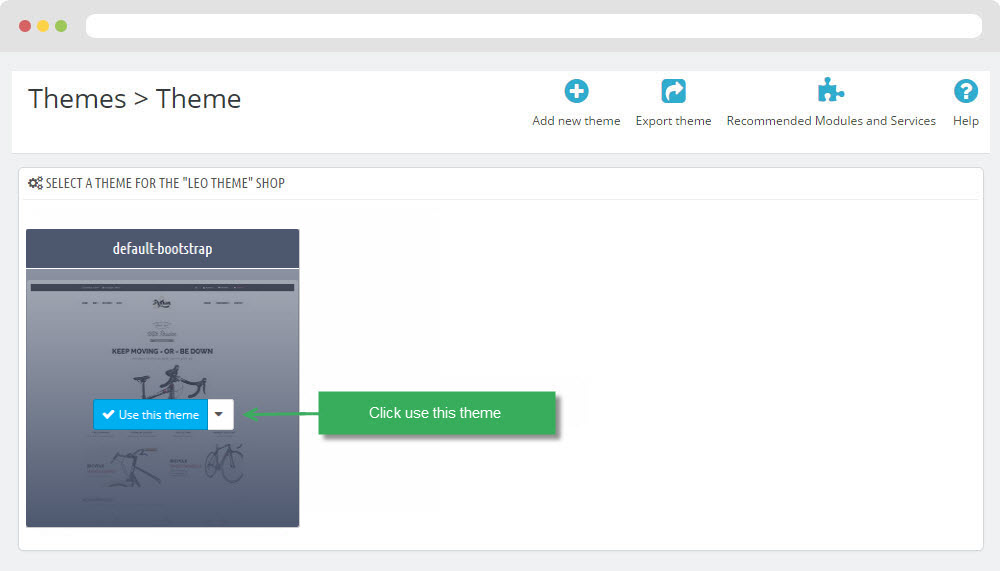Click the Export theme arrow icon
The image size is (1000, 571).
point(673,92)
